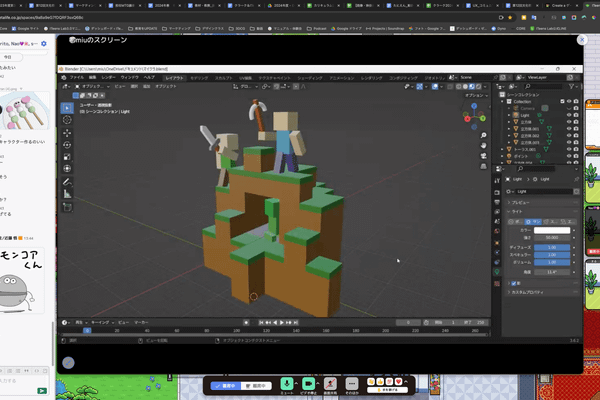Viewport: 600px width, 400px height.
Task: Toggle eye for トーラス.001 object
Action: [x=569, y=149]
